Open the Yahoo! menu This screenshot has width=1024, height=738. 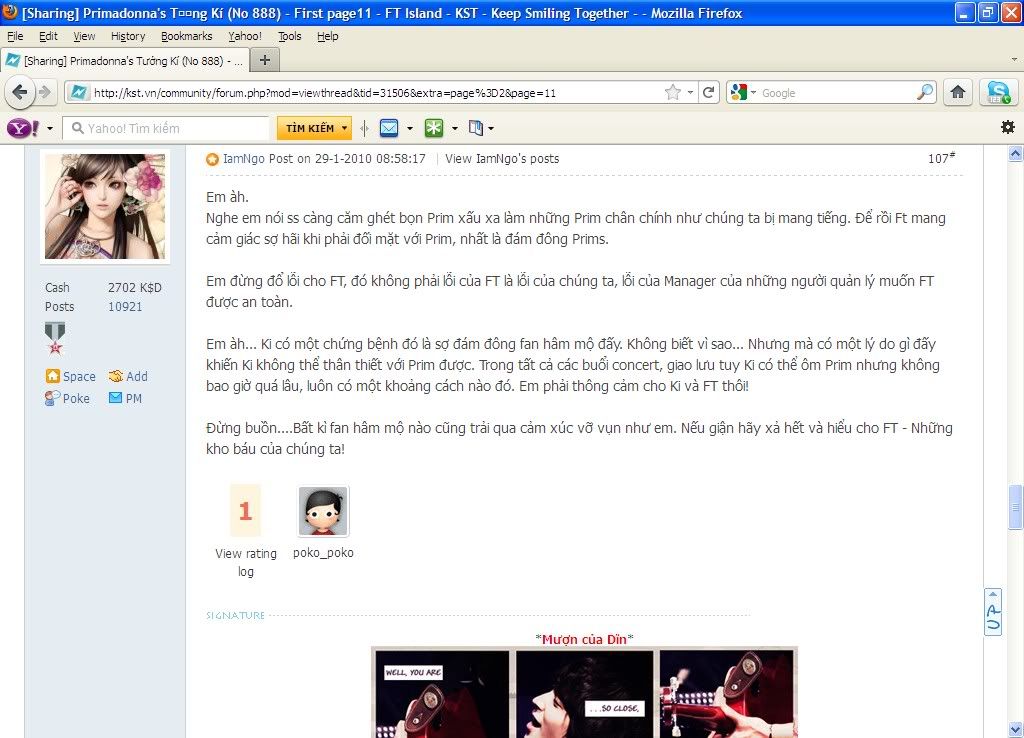[x=245, y=36]
